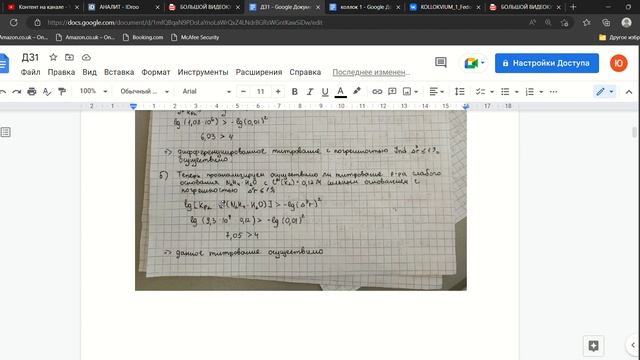640x360 pixels.
Task: Show more toolbar options
Action: point(553,92)
